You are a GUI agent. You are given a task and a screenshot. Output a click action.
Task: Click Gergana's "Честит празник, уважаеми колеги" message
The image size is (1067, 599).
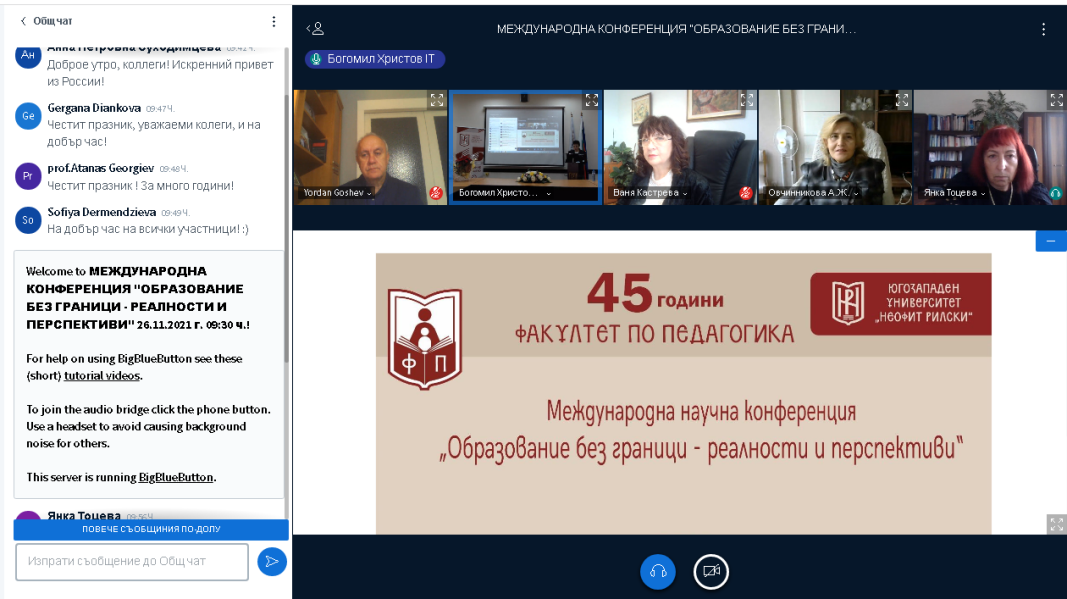(154, 133)
